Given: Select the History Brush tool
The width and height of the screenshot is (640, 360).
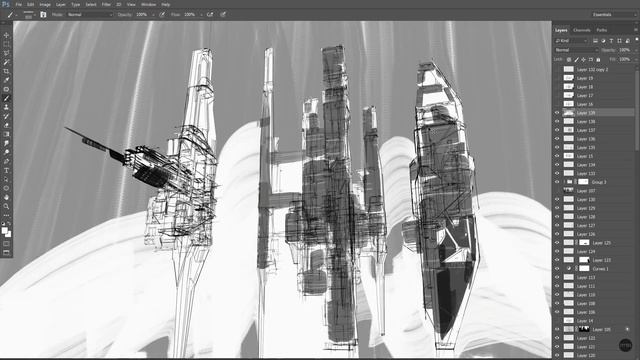Looking at the screenshot, I should (x=6, y=116).
